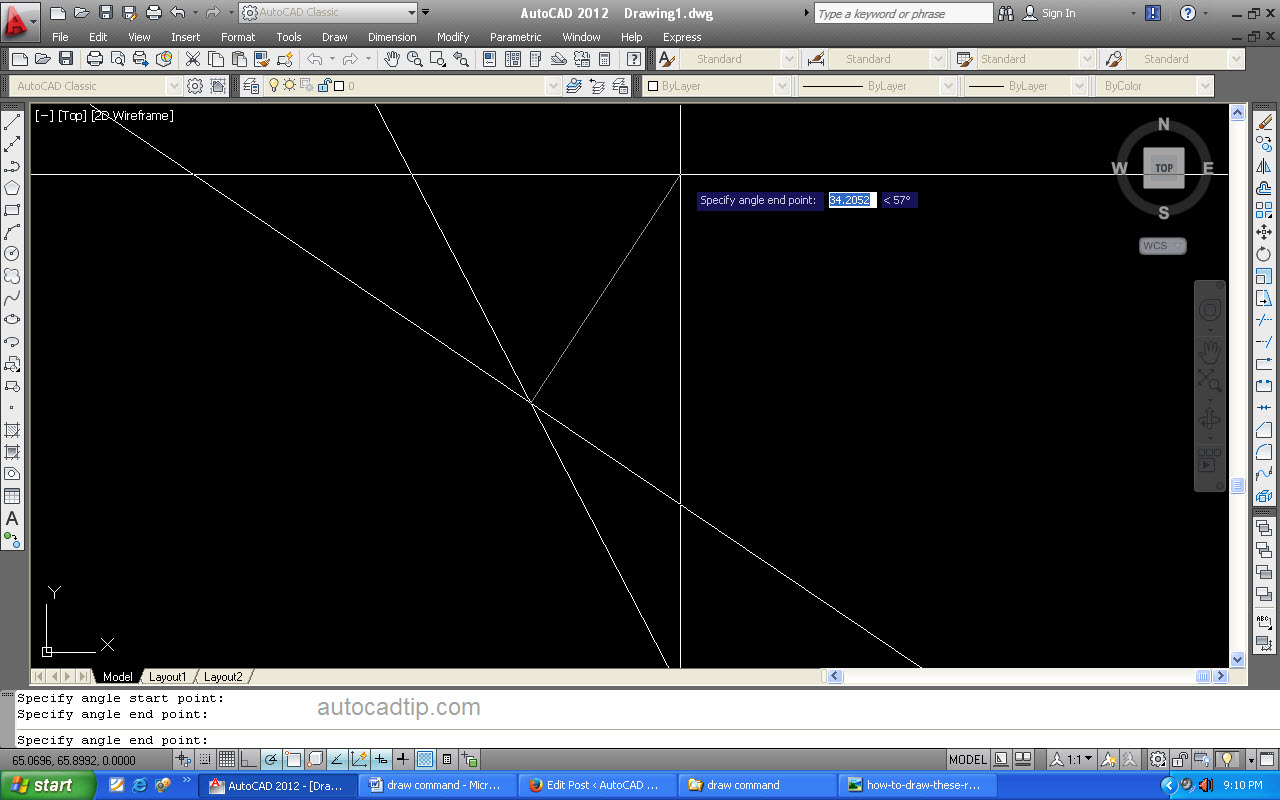The height and width of the screenshot is (800, 1280).
Task: Click Zoom Realtime magnifier icon
Action: [414, 59]
